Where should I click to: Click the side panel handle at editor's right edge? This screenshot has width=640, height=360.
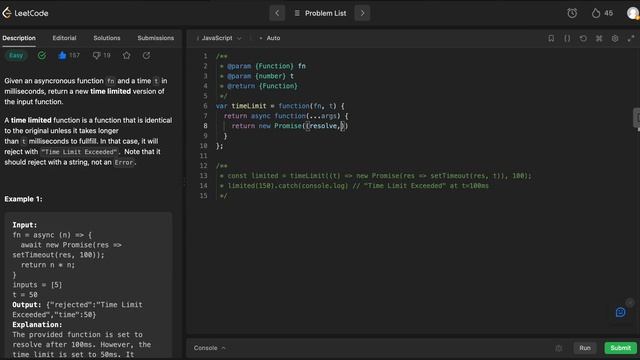point(636,118)
